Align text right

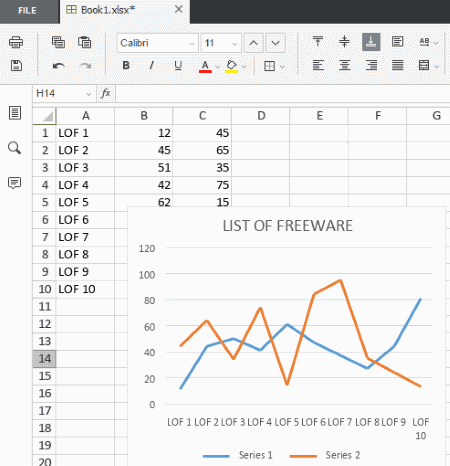371,65
